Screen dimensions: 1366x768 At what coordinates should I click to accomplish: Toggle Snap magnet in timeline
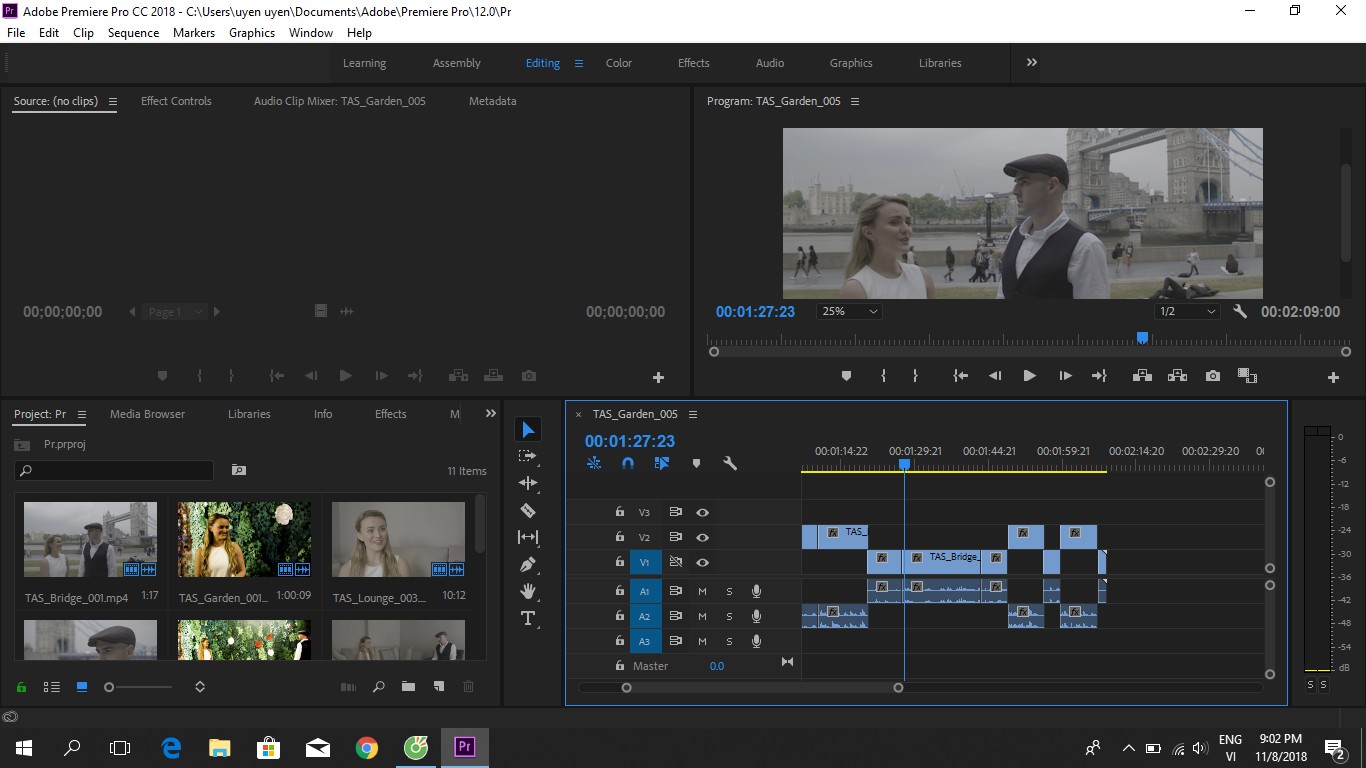point(628,463)
